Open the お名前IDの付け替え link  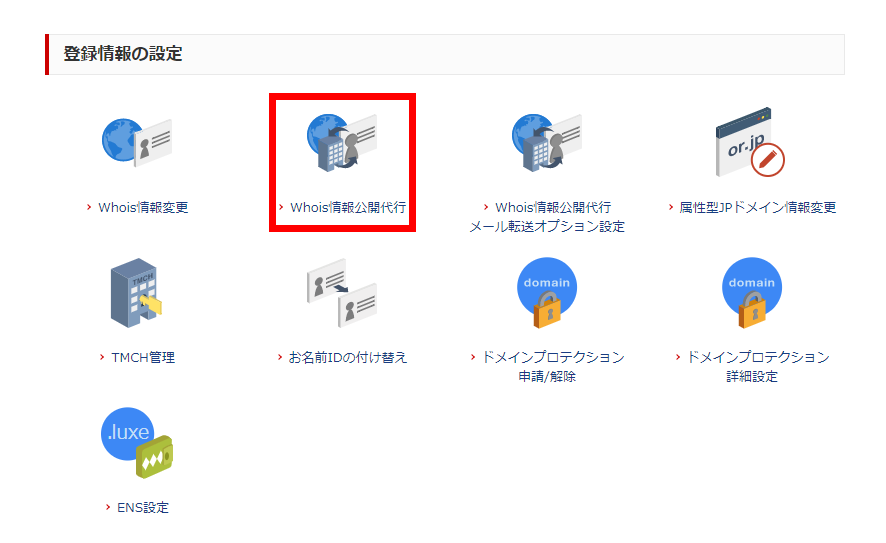tap(348, 358)
